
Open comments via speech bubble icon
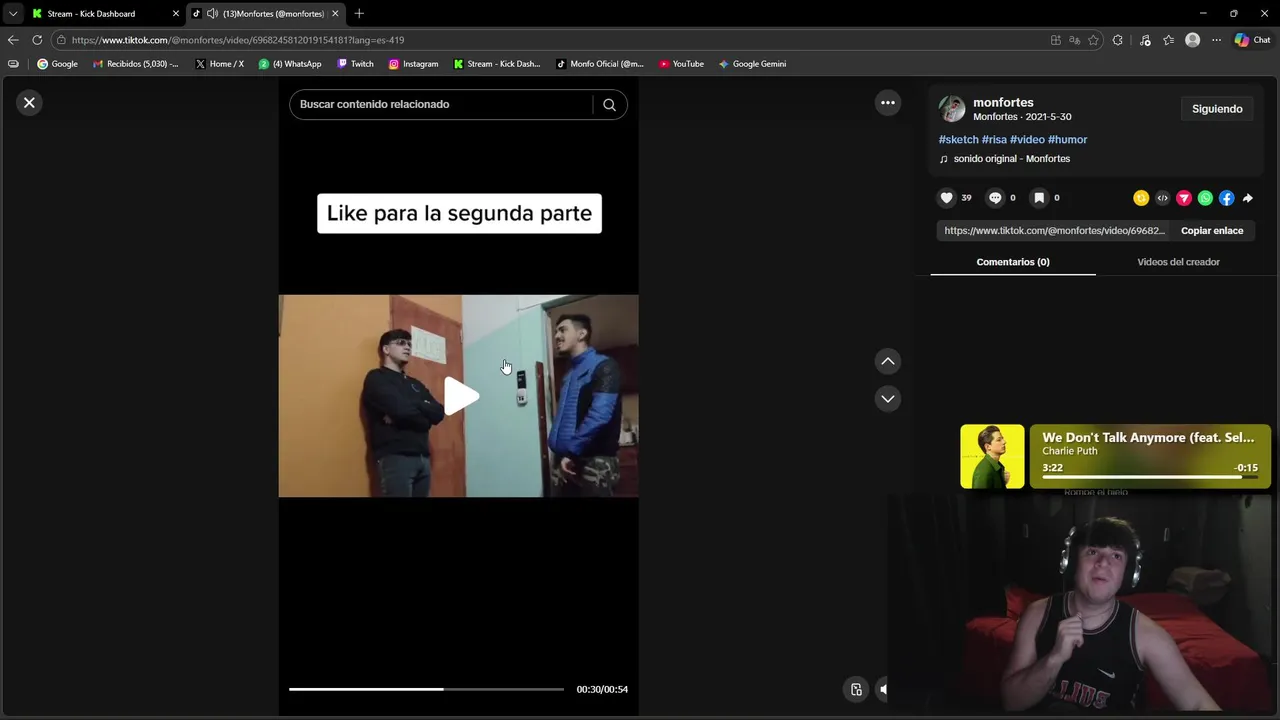995,198
